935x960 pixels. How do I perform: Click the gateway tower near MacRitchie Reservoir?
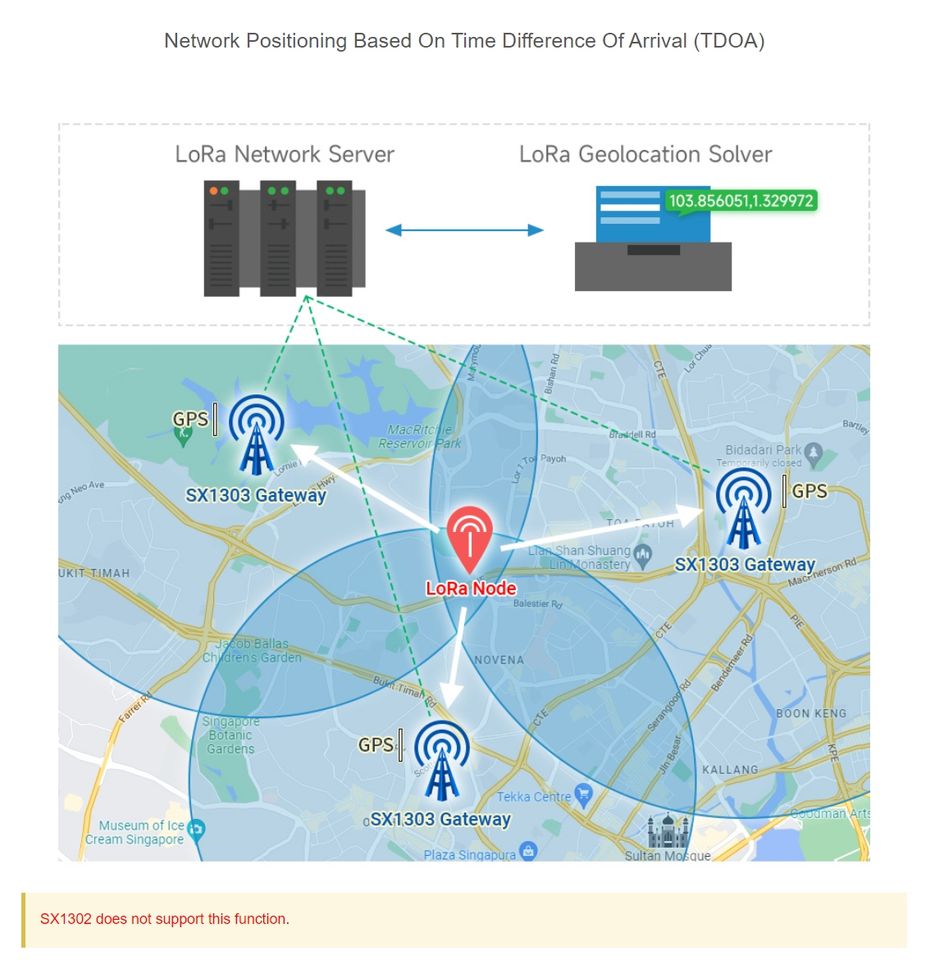point(257,435)
